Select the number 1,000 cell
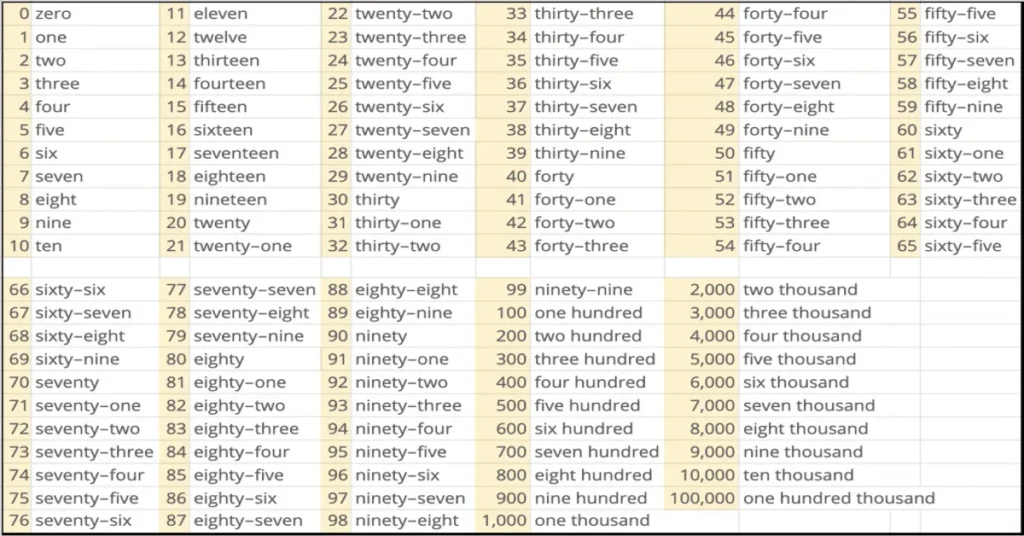The height and width of the screenshot is (536, 1024). point(504,521)
